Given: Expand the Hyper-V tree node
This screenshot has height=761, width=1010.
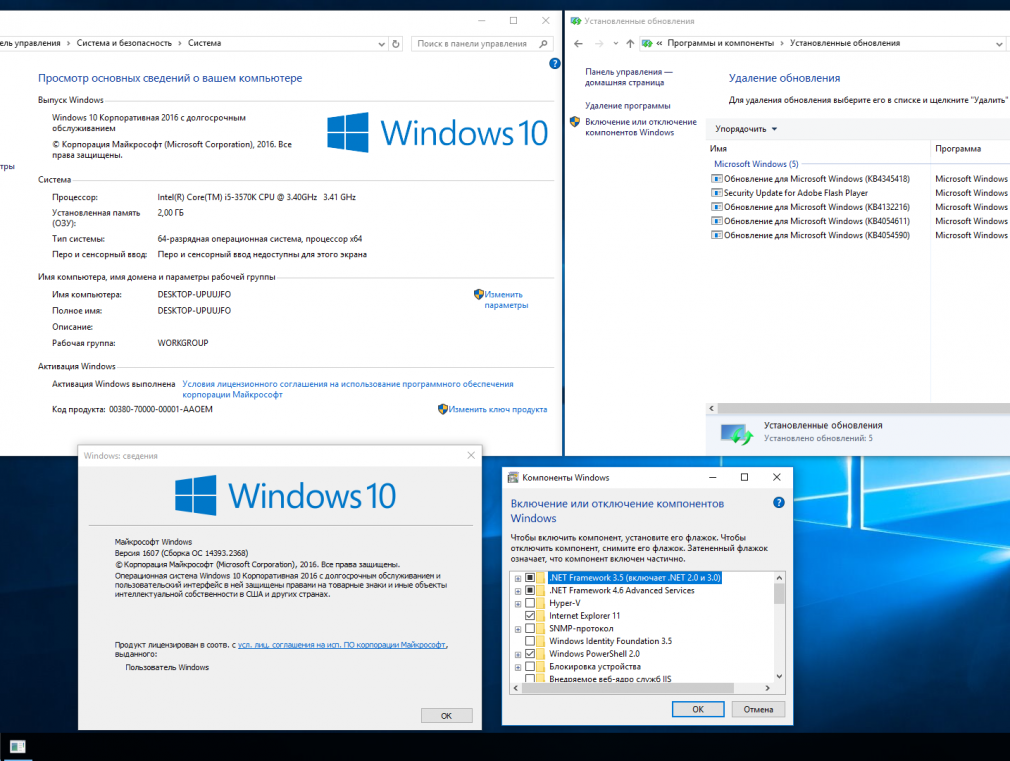Looking at the screenshot, I should 518,604.
